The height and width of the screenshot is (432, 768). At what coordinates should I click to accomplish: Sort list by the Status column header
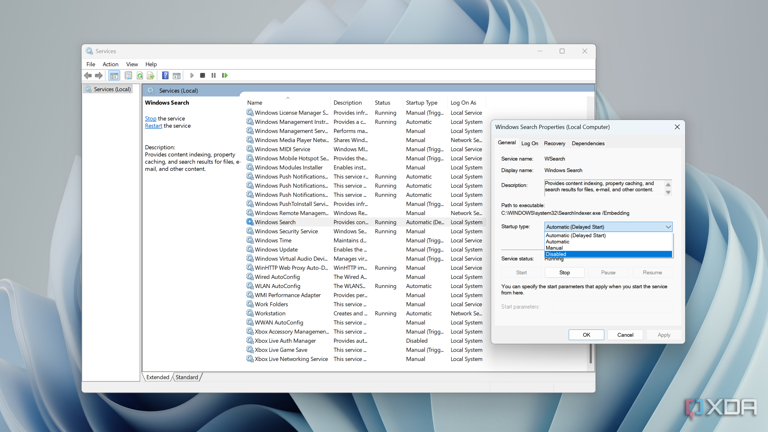(386, 102)
